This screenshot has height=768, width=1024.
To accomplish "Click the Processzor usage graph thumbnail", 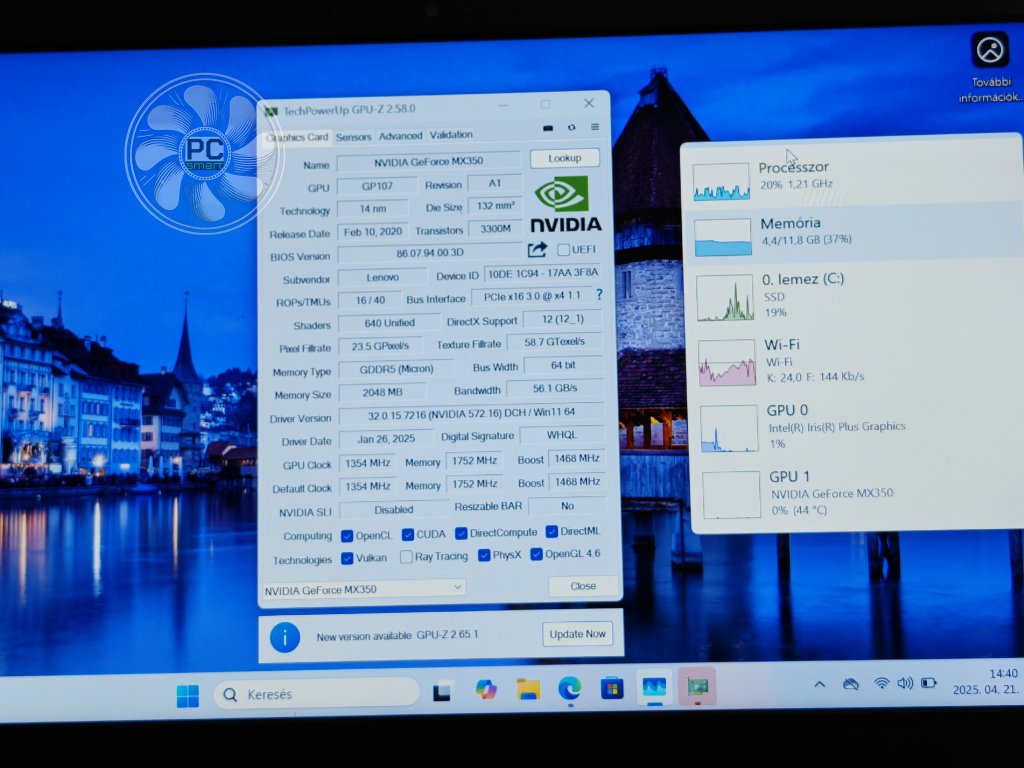I will 721,182.
